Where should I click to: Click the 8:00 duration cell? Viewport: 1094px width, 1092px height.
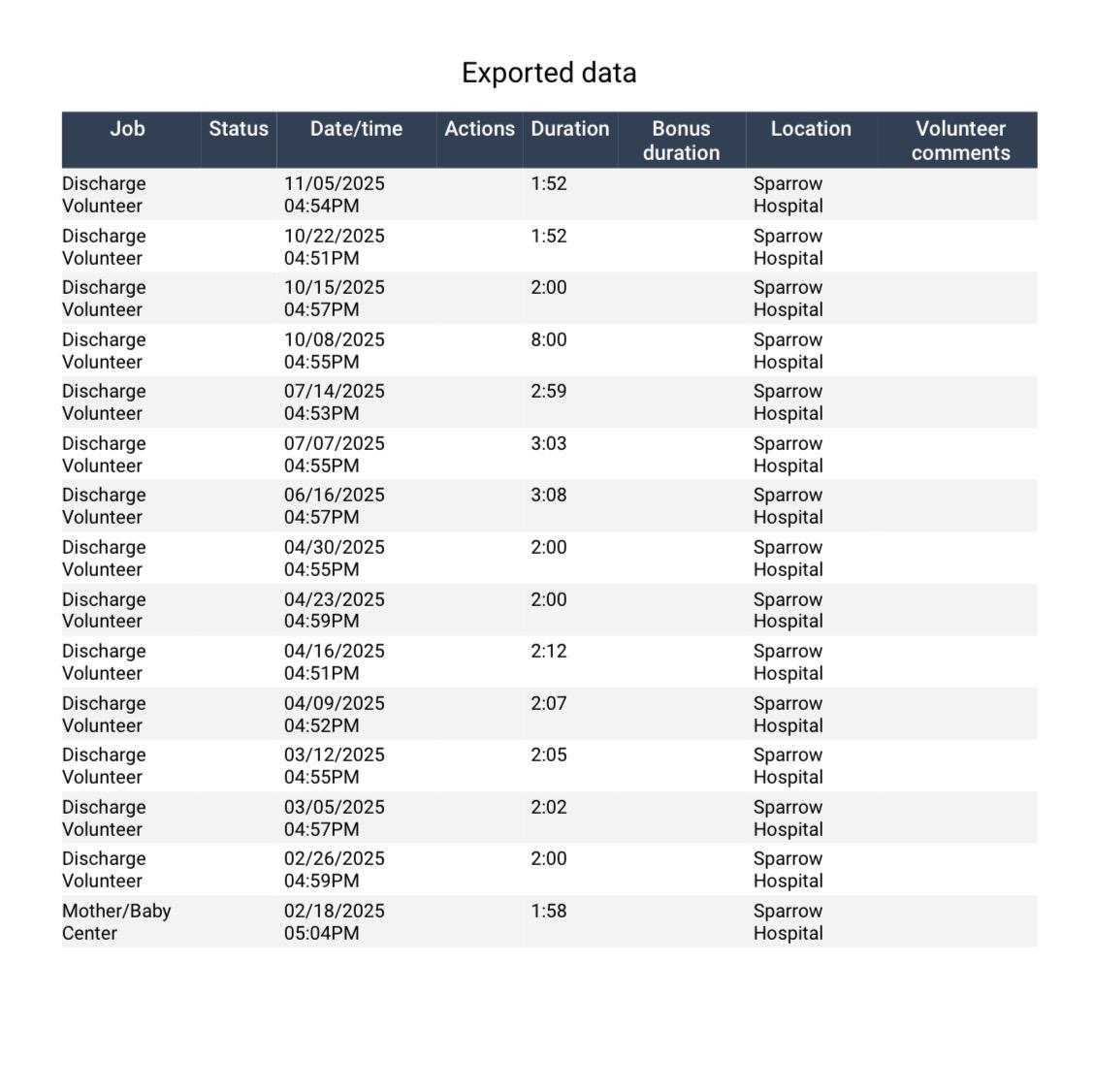pyautogui.click(x=548, y=339)
